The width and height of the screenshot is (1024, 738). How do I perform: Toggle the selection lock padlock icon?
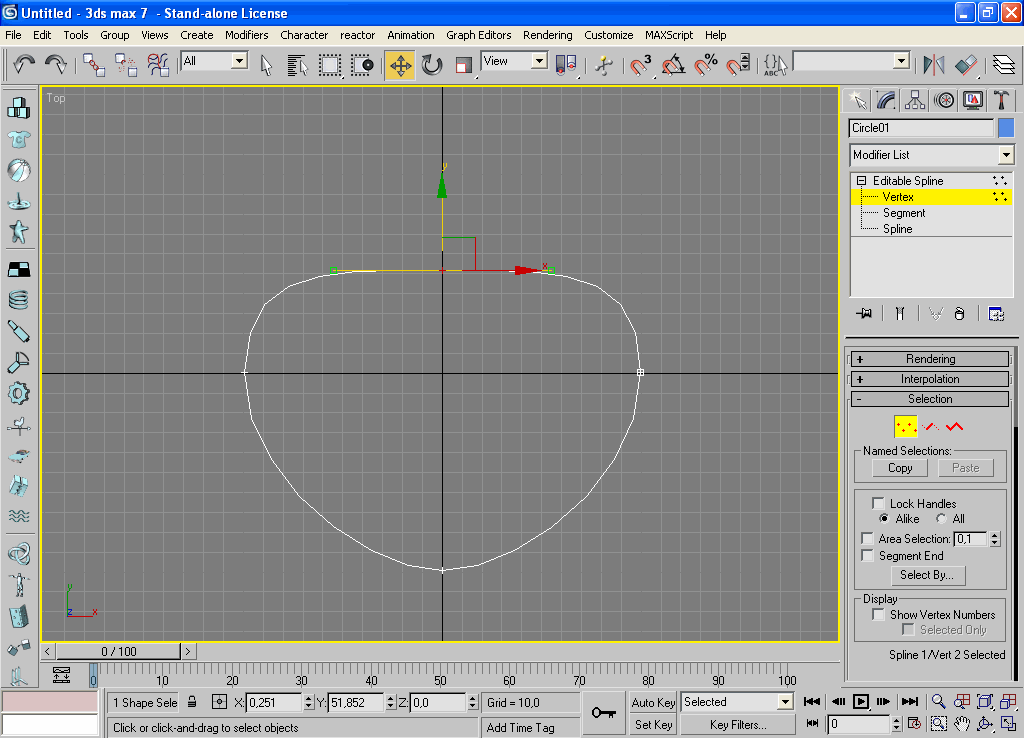tap(192, 703)
